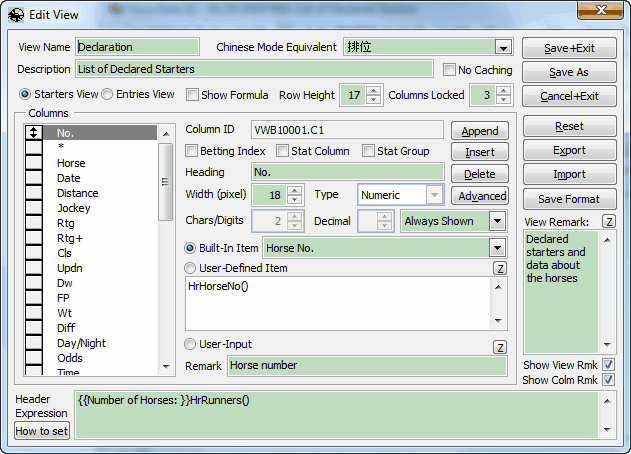Screen dimensions: 631x454
Task: Click columns list scrollbar up arrow
Action: [x=166, y=134]
